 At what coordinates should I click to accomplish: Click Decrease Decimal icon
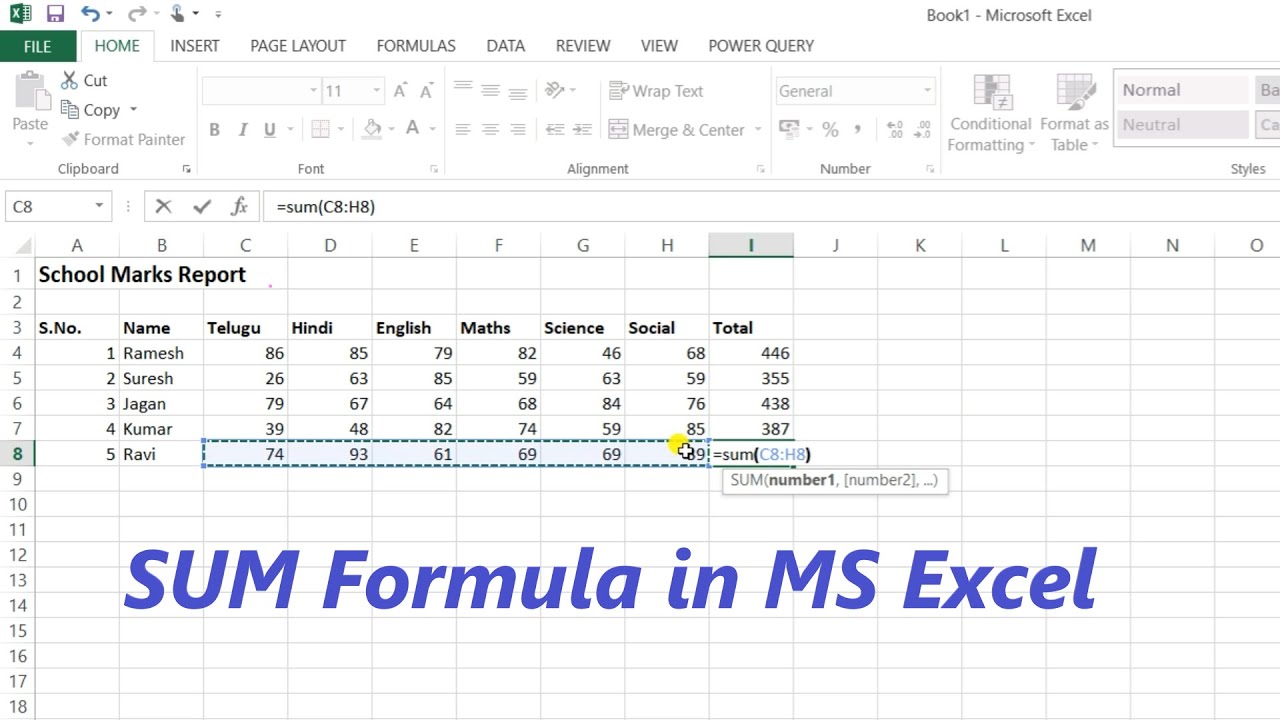tap(923, 130)
